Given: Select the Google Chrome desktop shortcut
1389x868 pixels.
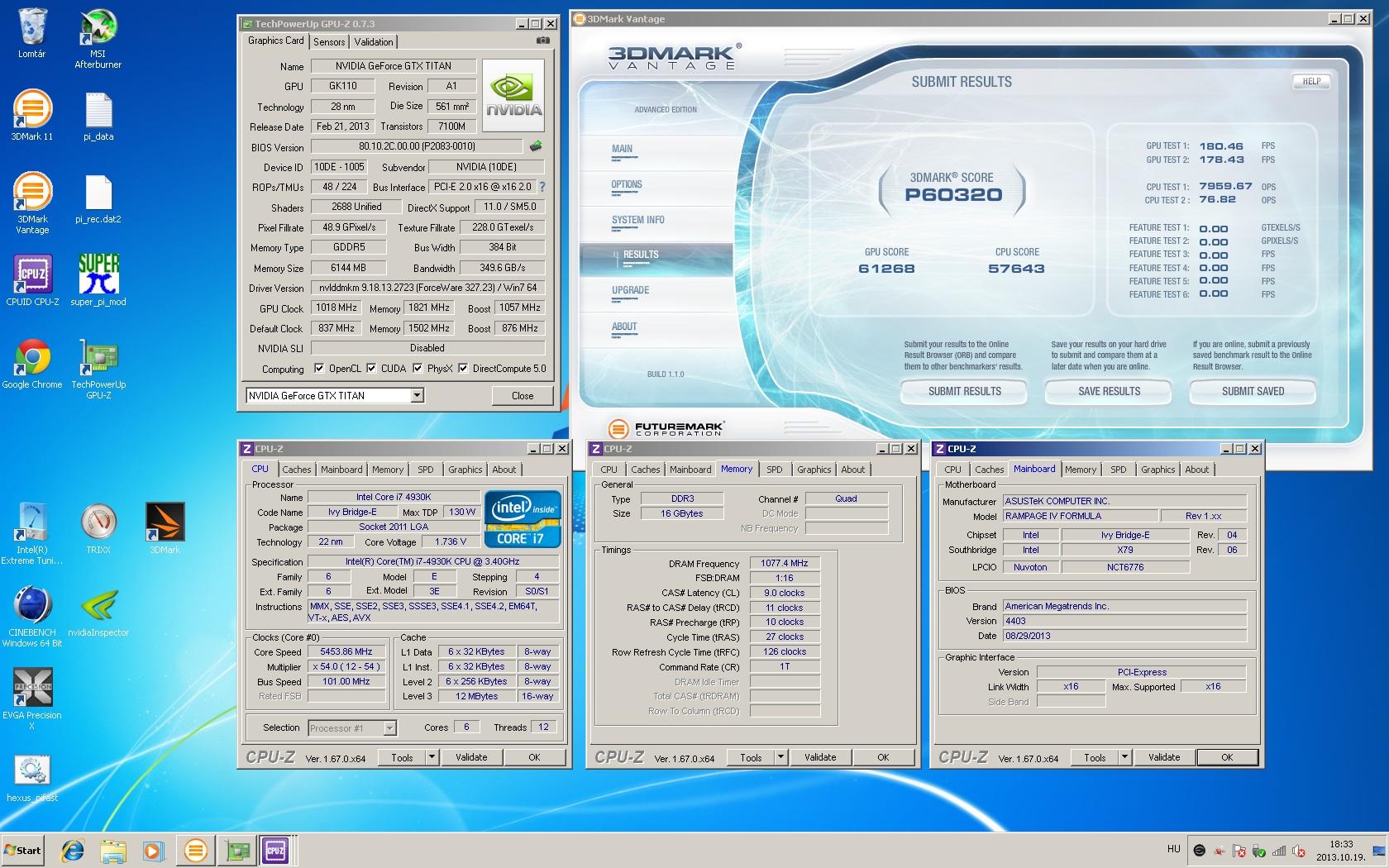Looking at the screenshot, I should coord(32,363).
